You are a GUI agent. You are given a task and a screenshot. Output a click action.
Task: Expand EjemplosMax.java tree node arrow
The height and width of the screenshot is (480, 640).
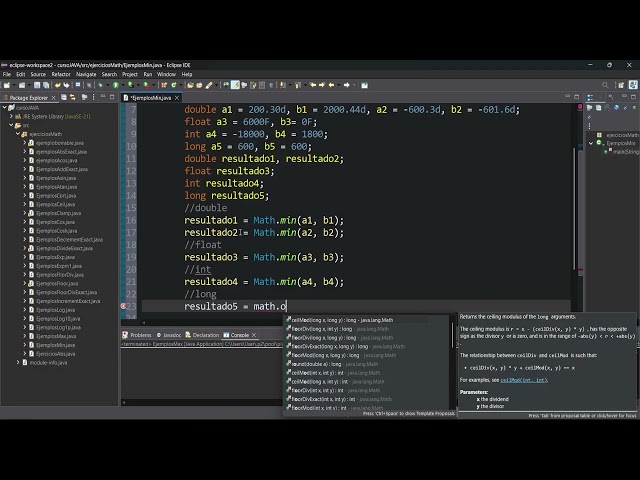(x=24, y=336)
